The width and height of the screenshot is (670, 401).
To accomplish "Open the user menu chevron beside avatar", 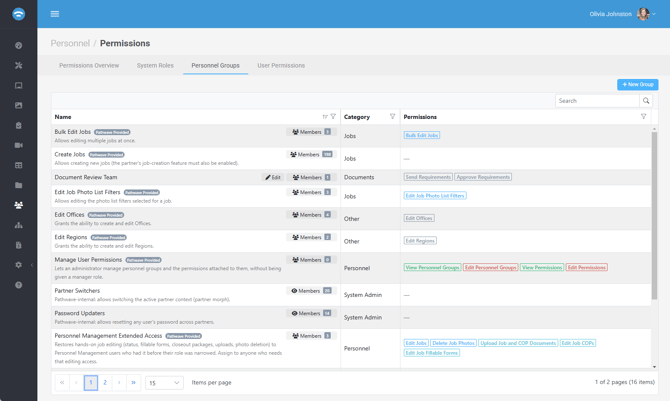I will (654, 14).
